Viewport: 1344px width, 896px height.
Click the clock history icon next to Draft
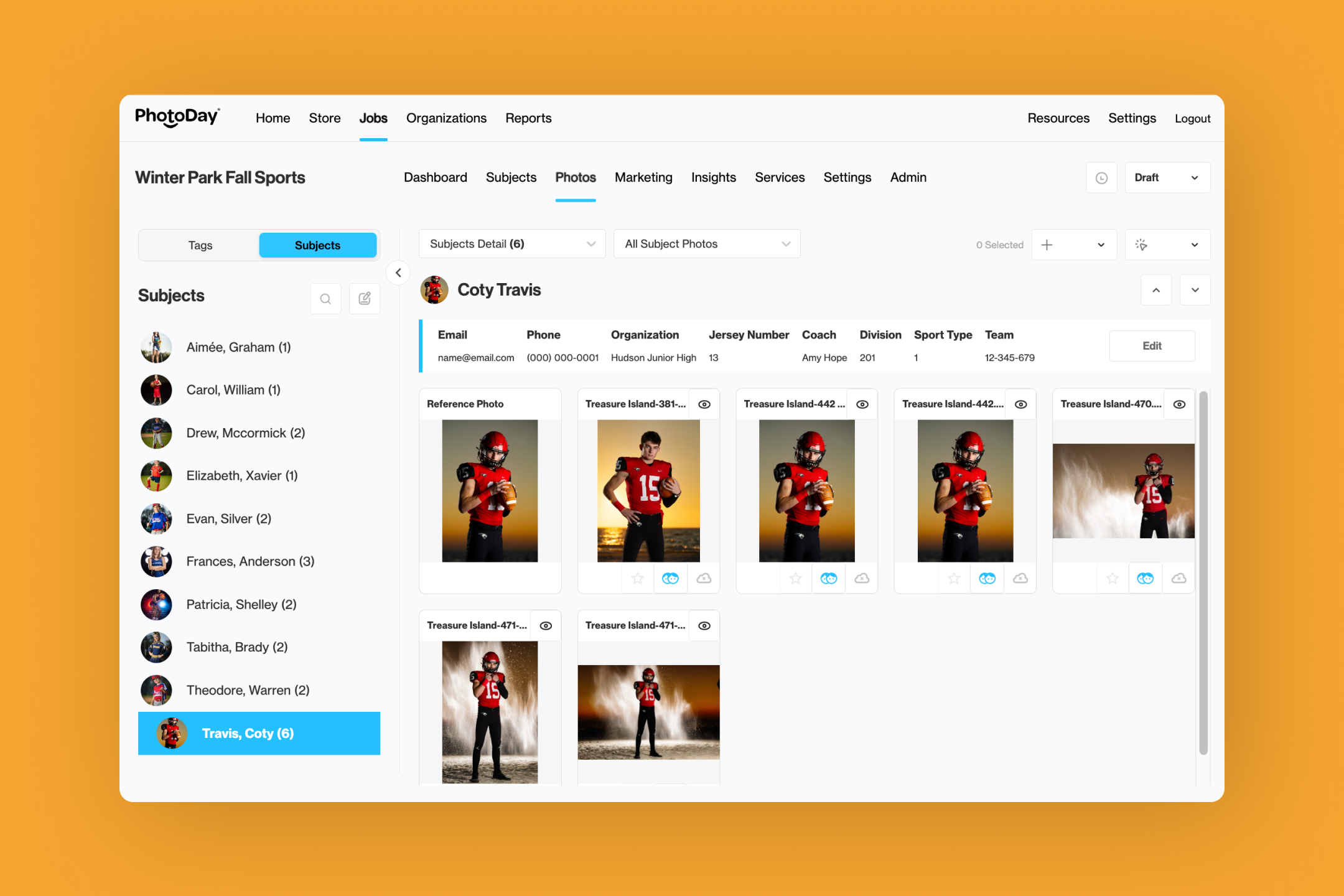(x=1101, y=178)
